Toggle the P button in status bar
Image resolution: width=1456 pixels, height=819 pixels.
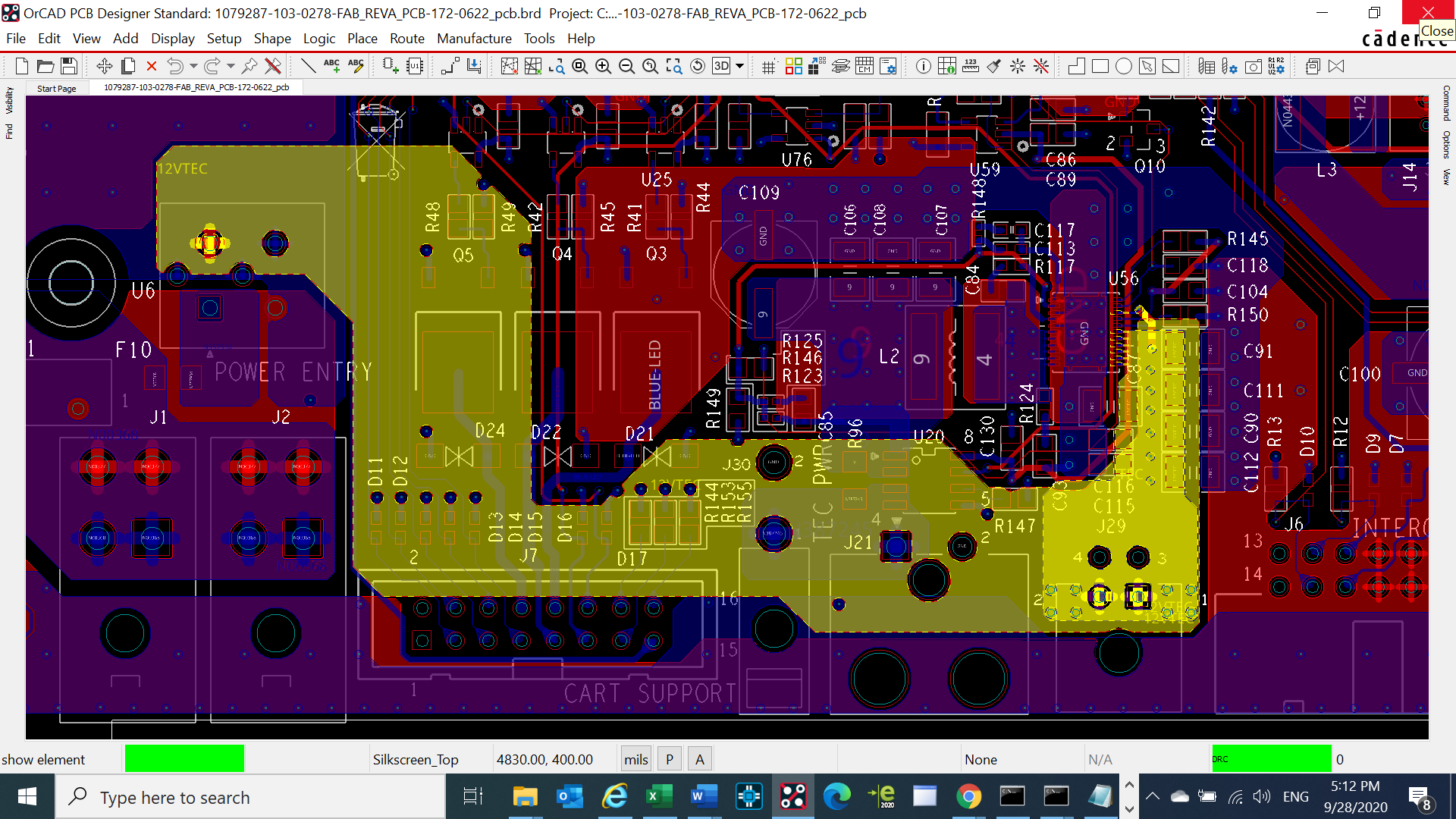point(669,759)
